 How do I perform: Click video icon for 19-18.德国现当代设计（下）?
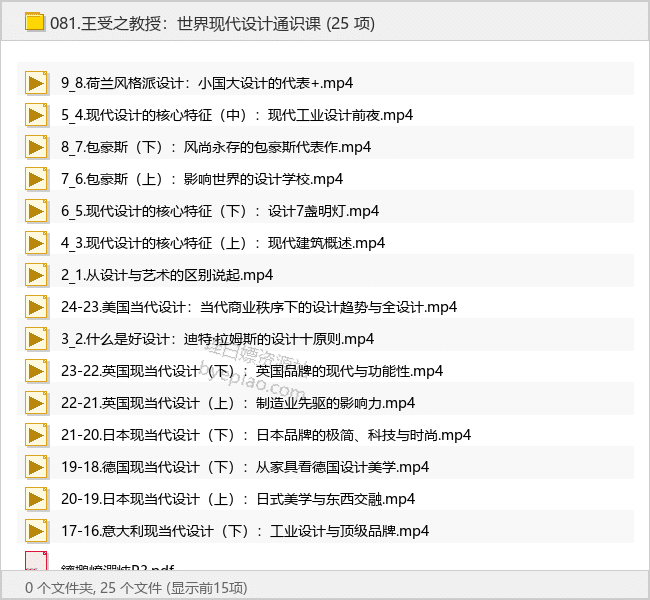36,467
